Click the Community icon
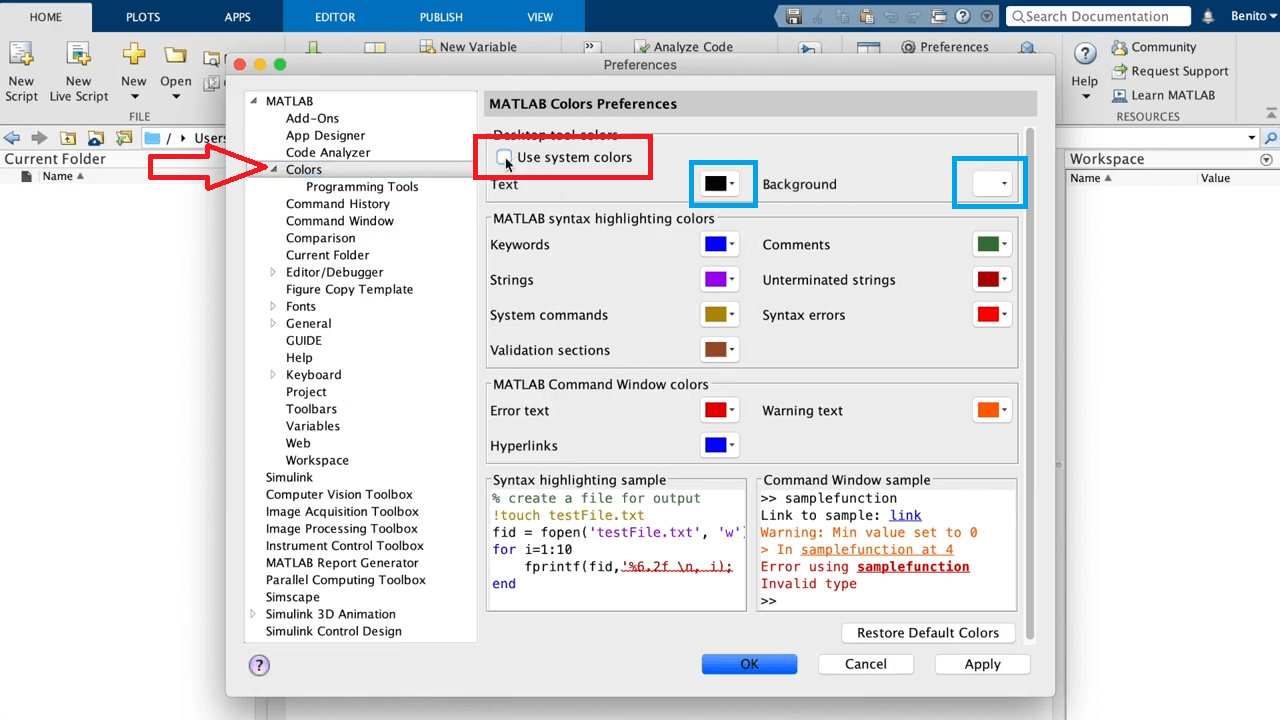This screenshot has width=1280, height=720. 1118,48
